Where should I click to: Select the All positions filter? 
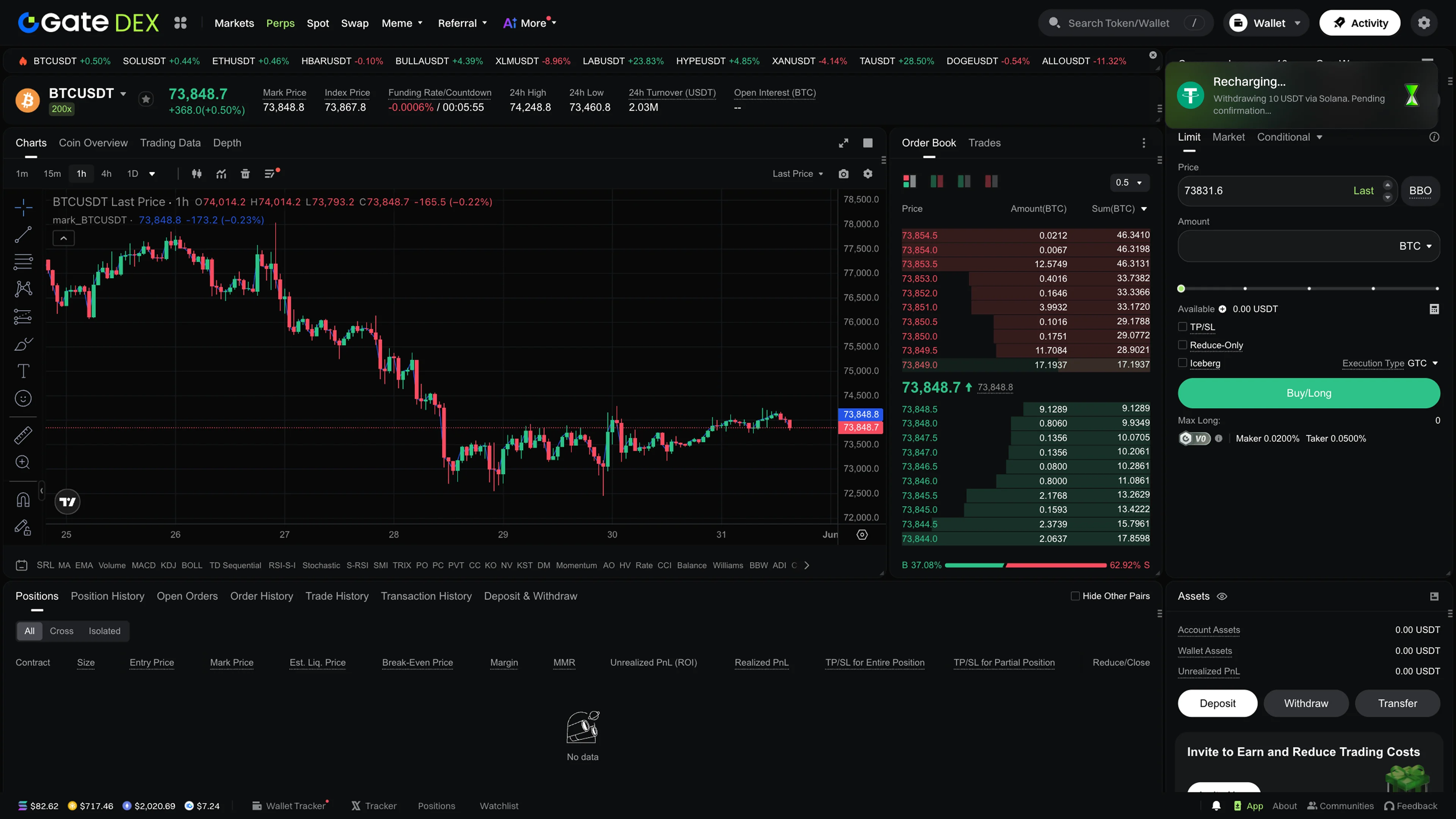(30, 631)
